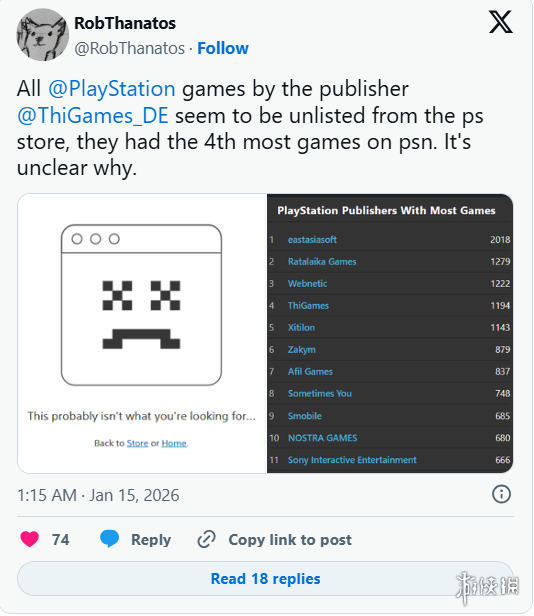Click ThiGames entry in ranking list
Screen dimensions: 534x616
click(308, 306)
